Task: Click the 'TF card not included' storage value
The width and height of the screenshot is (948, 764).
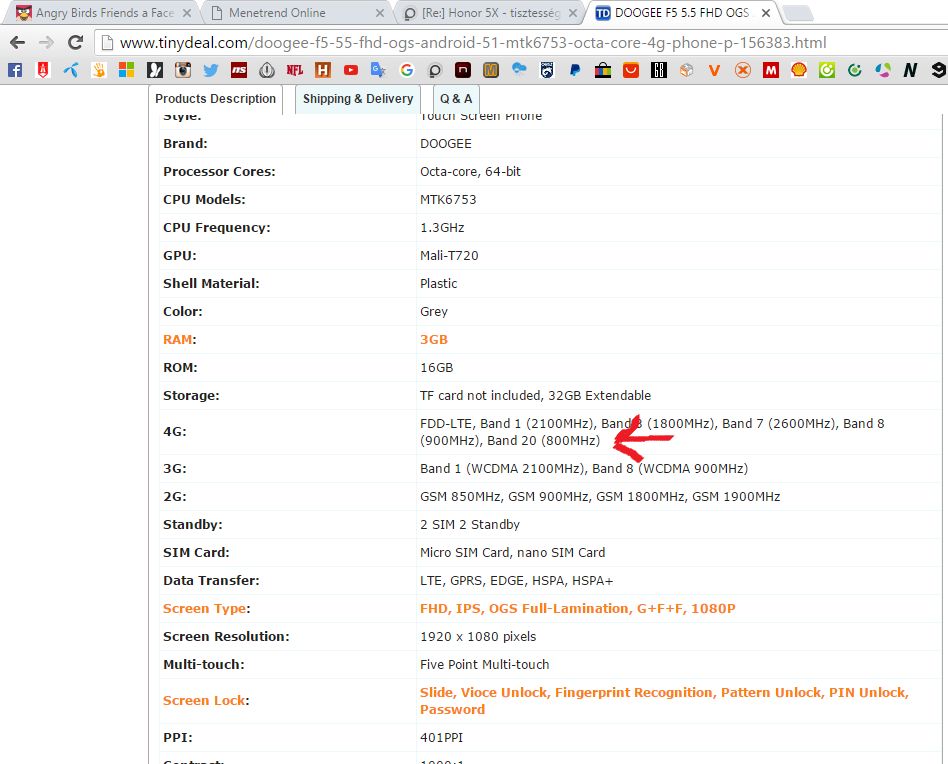Action: (x=535, y=396)
